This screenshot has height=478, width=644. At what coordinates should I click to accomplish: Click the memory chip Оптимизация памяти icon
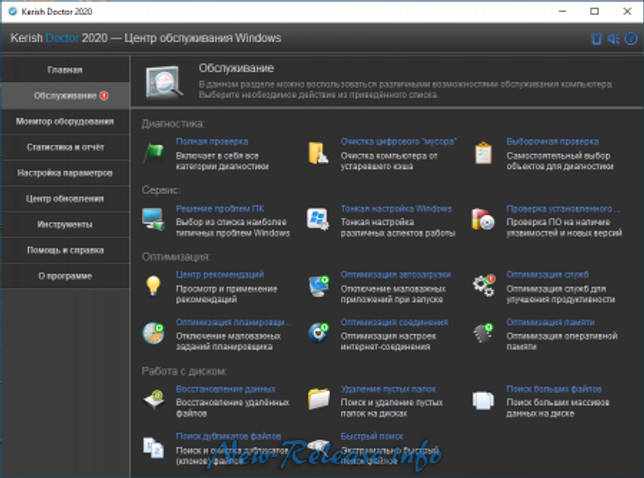click(483, 333)
